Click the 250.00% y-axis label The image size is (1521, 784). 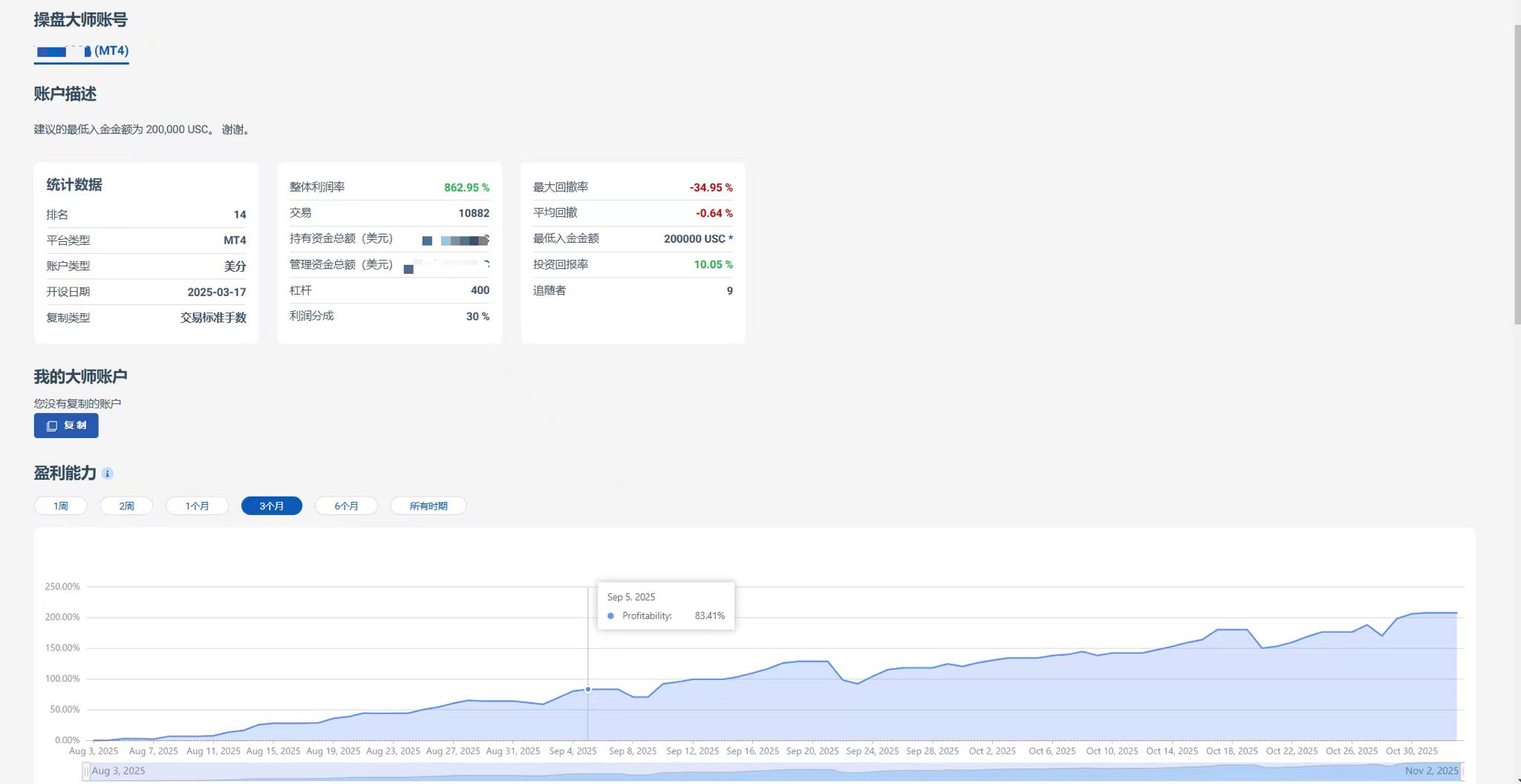click(62, 587)
